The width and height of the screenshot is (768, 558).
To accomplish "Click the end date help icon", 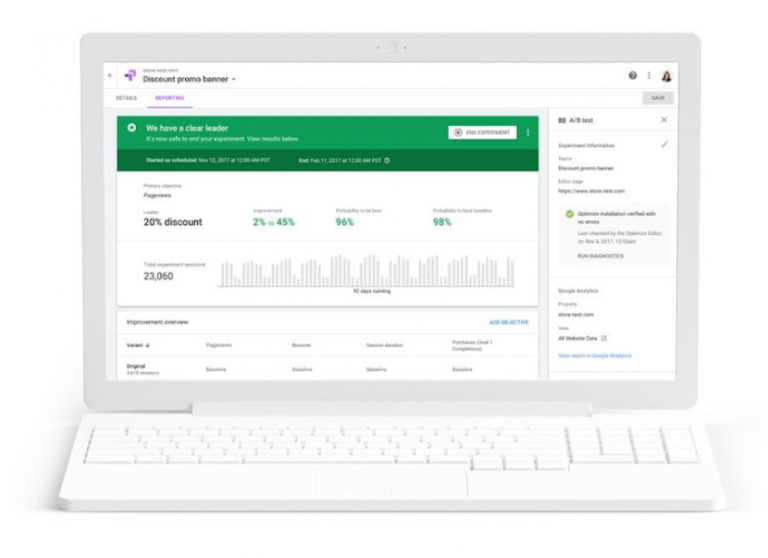I will pos(387,160).
